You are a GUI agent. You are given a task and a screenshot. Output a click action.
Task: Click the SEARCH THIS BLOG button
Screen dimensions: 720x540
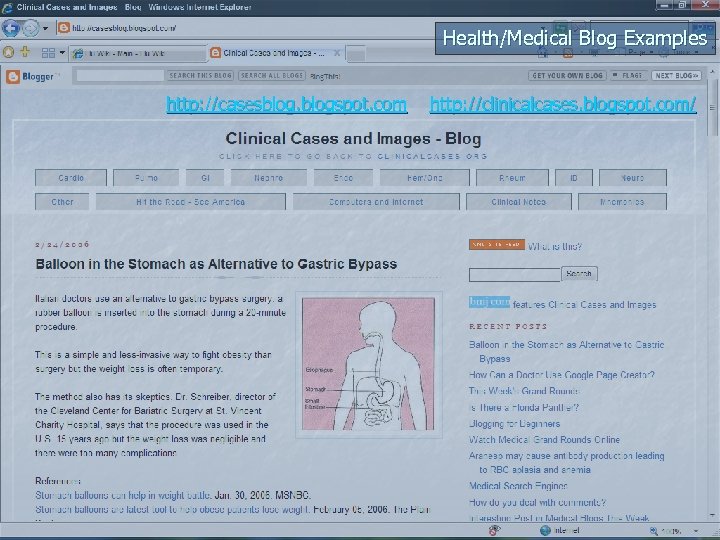[200, 75]
